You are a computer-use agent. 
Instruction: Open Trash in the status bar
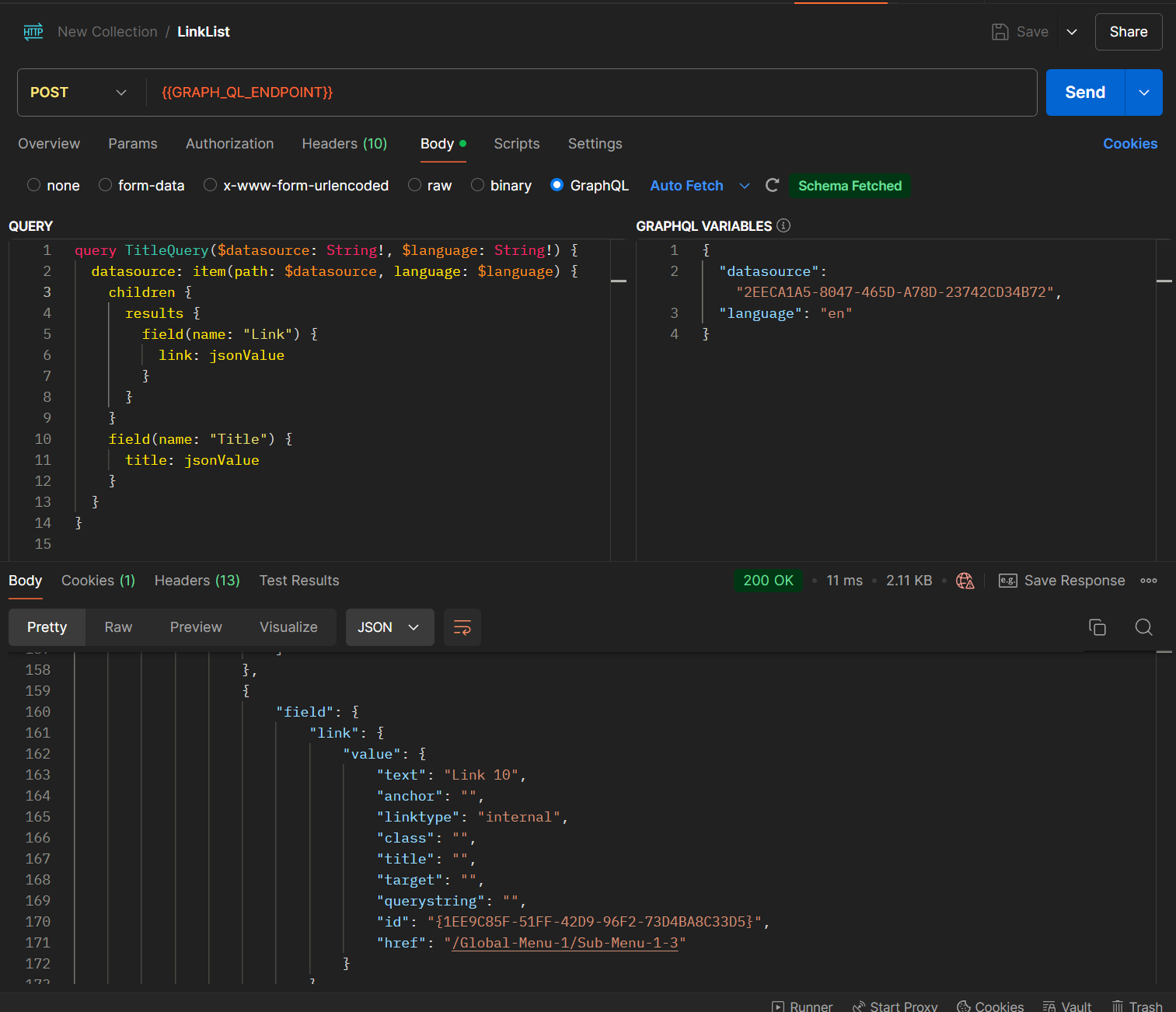tap(1137, 1007)
